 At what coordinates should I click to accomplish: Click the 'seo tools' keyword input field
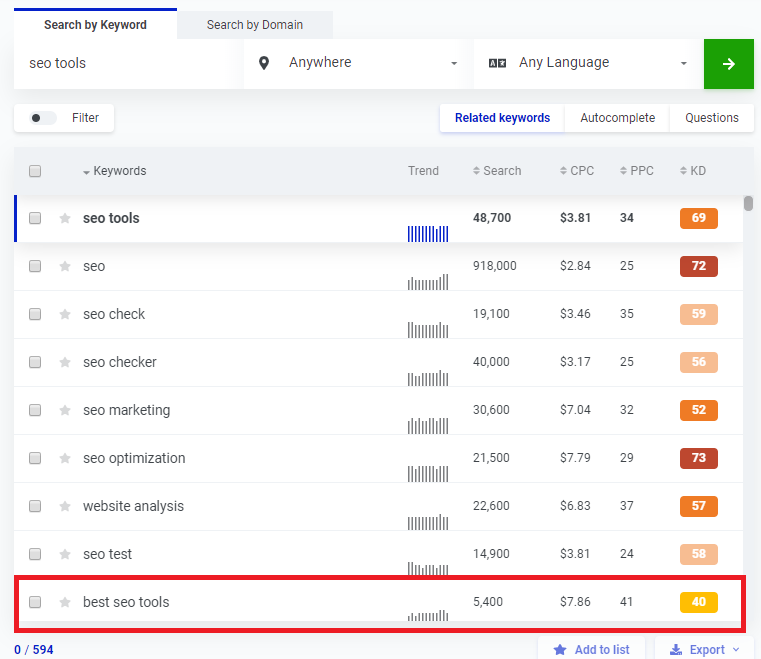(129, 64)
